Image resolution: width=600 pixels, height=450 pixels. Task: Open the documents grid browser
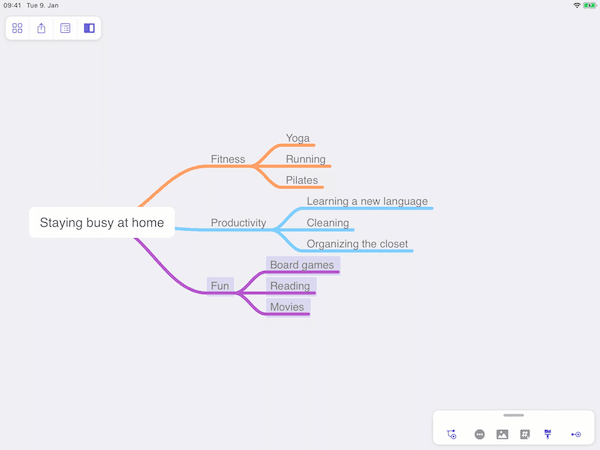[x=17, y=28]
